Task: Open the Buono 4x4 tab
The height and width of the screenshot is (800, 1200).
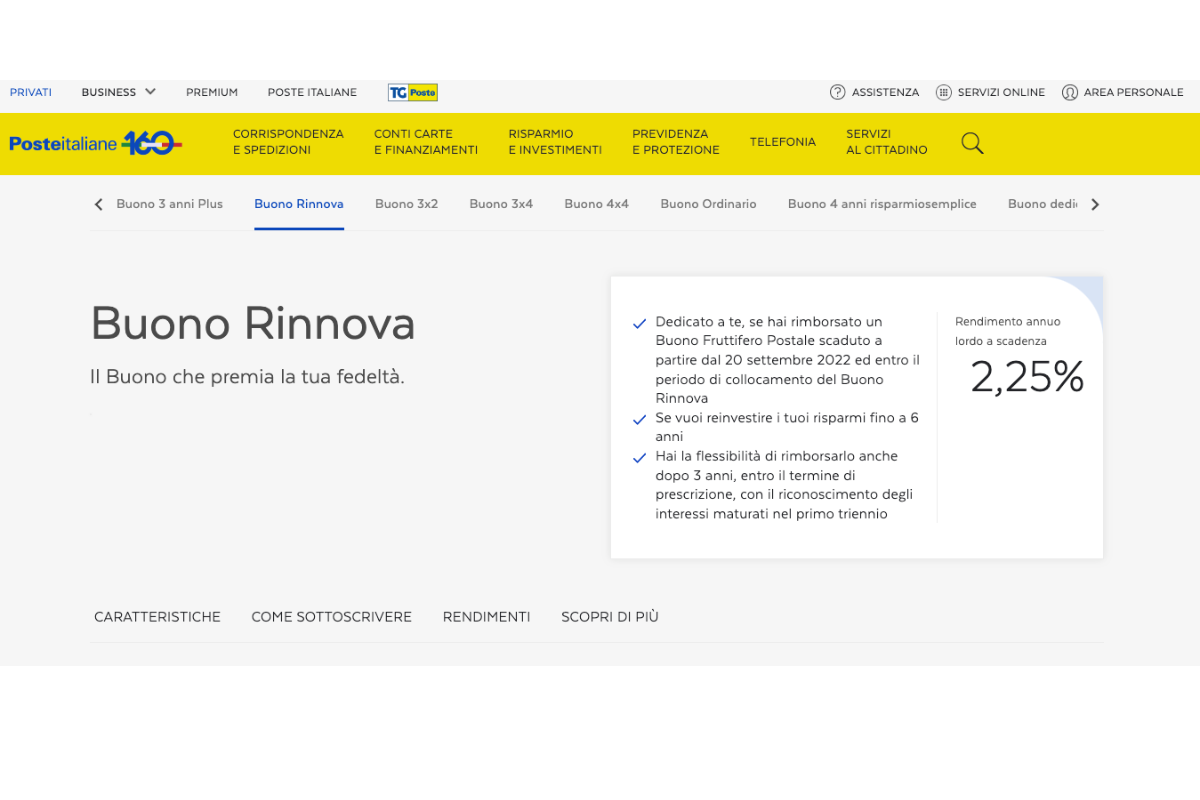Action: pos(596,204)
